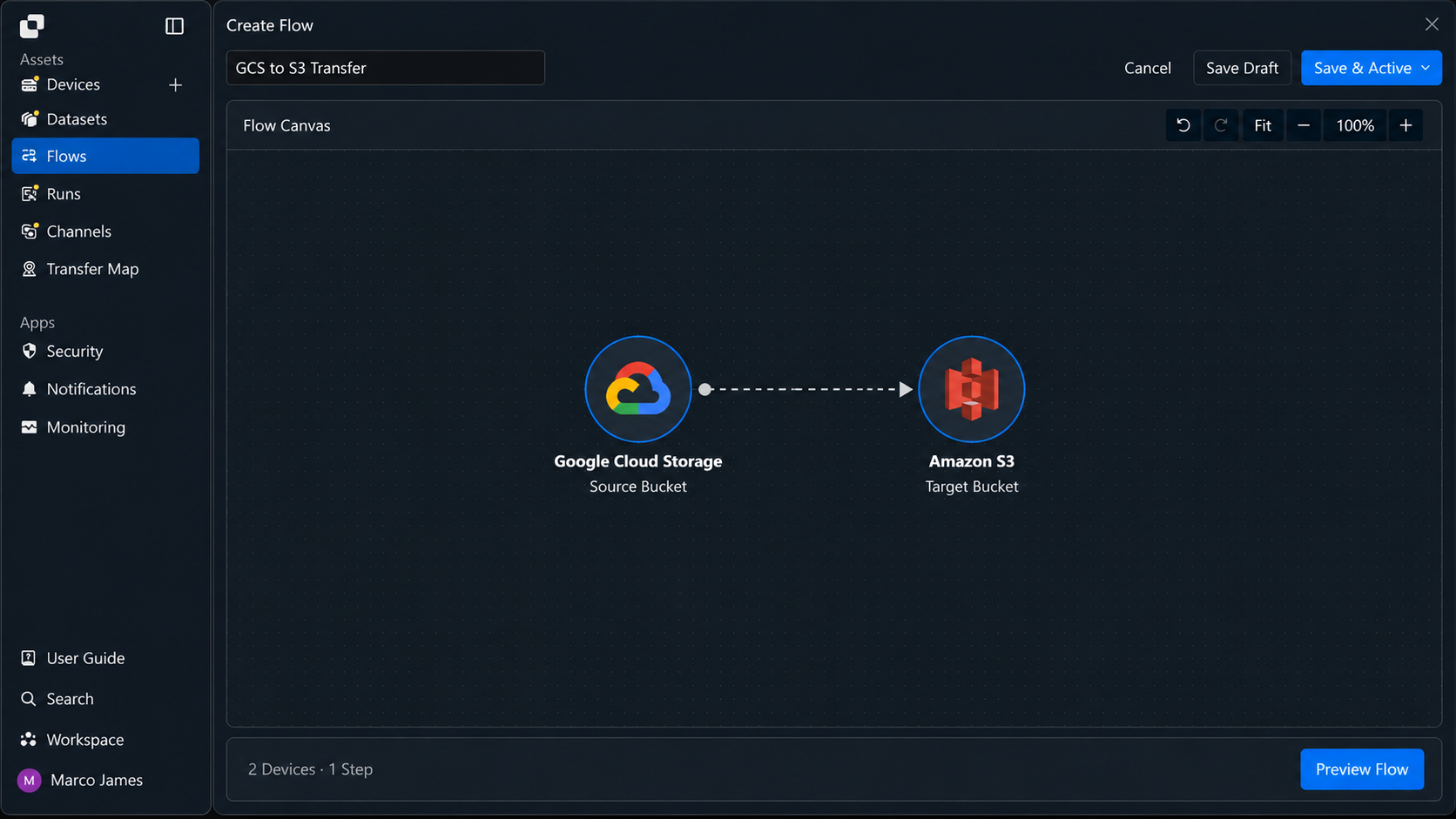Screen dimensions: 1456x819
Task: Click the Google Cloud Storage label
Action: click(638, 461)
